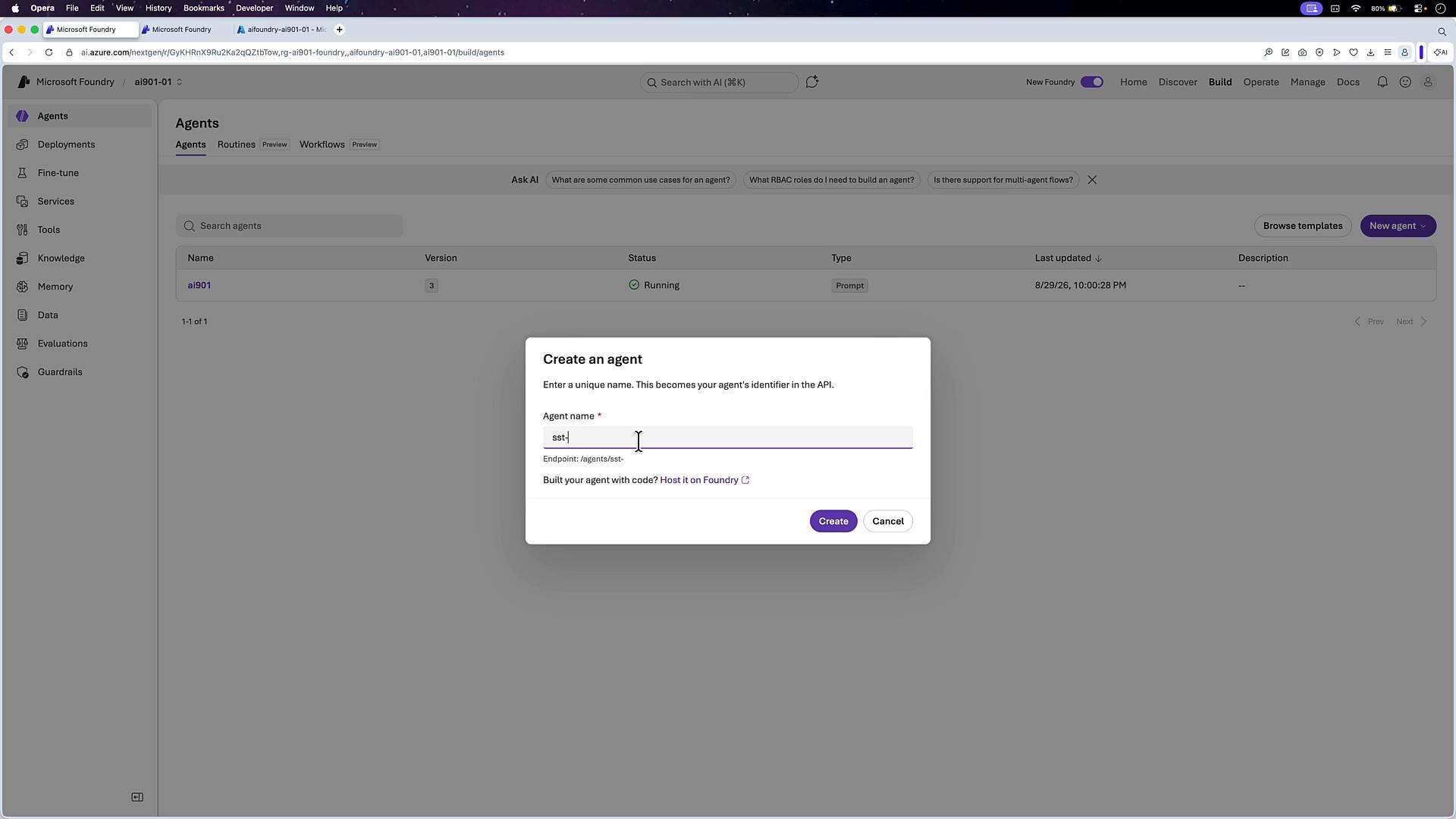Click the Search with AI box
This screenshot has width=1456, height=819.
point(718,82)
